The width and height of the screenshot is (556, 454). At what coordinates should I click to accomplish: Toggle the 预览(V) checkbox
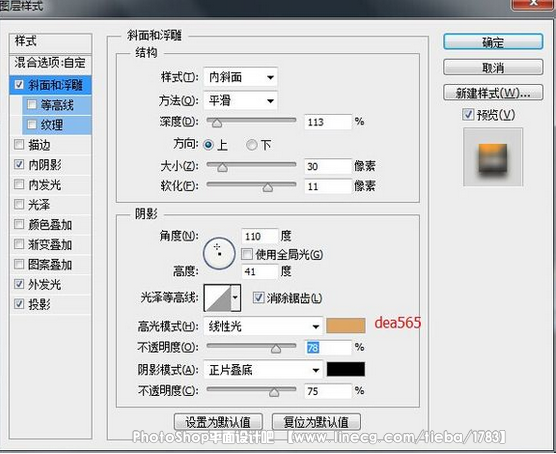tap(468, 114)
